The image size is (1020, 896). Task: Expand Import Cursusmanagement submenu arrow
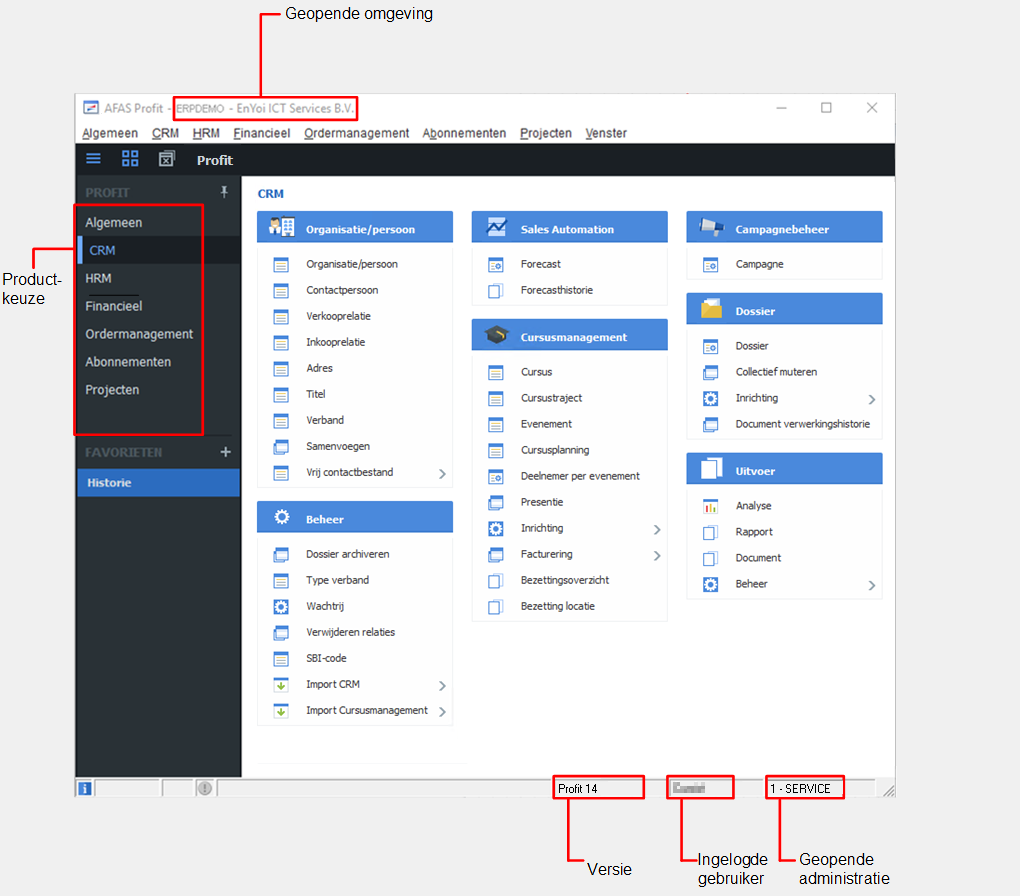[x=442, y=712]
